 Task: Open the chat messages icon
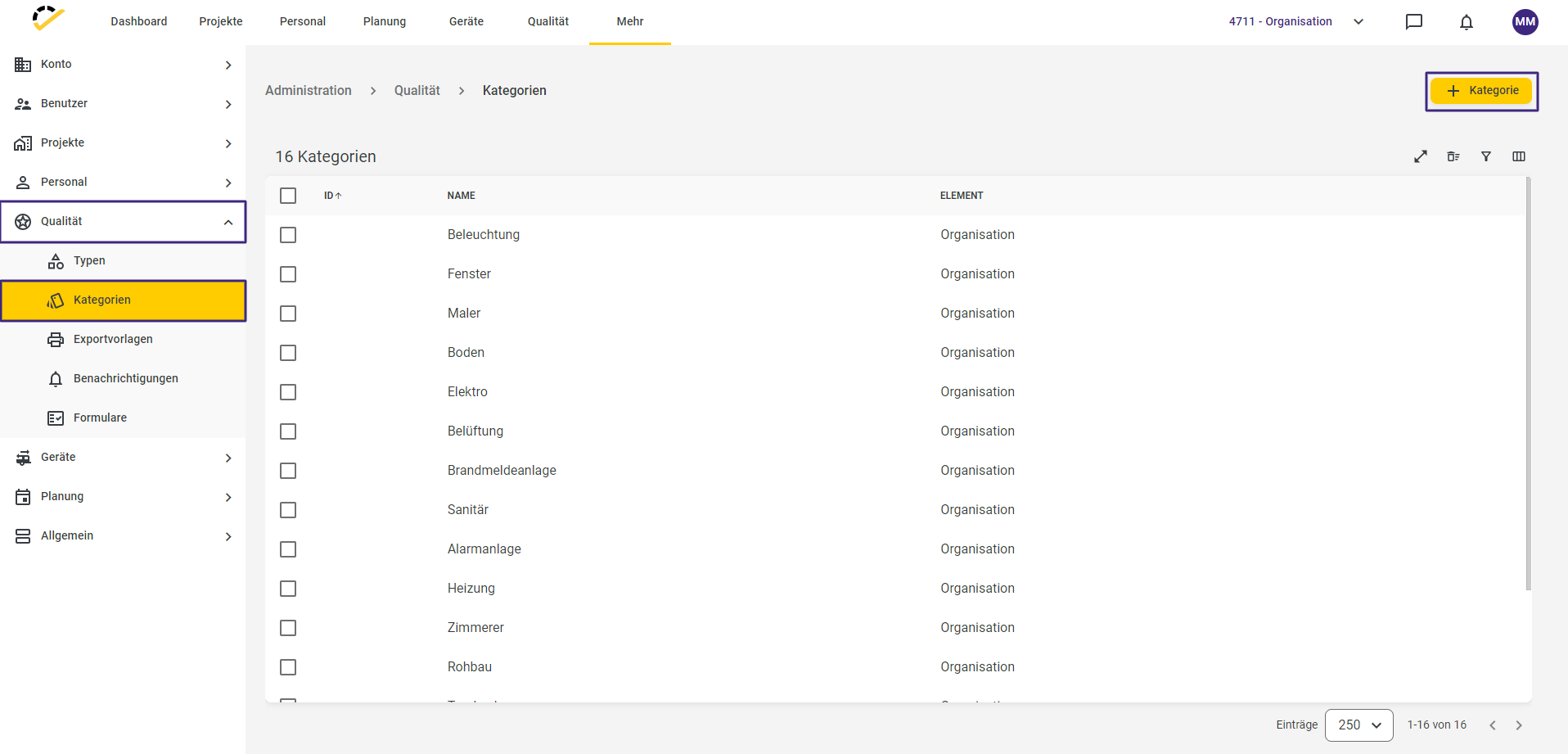coord(1414,21)
